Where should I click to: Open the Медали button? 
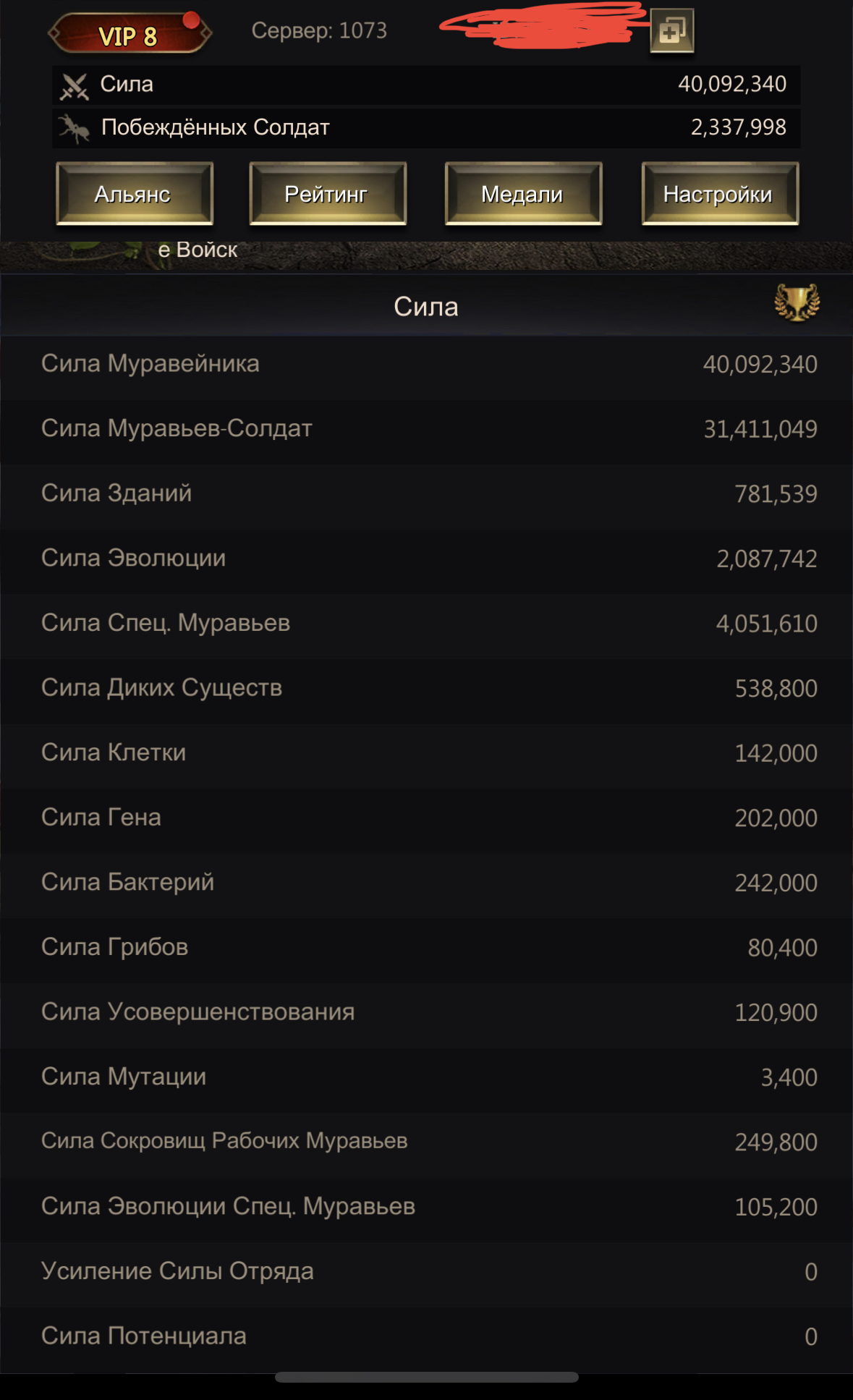pos(523,194)
